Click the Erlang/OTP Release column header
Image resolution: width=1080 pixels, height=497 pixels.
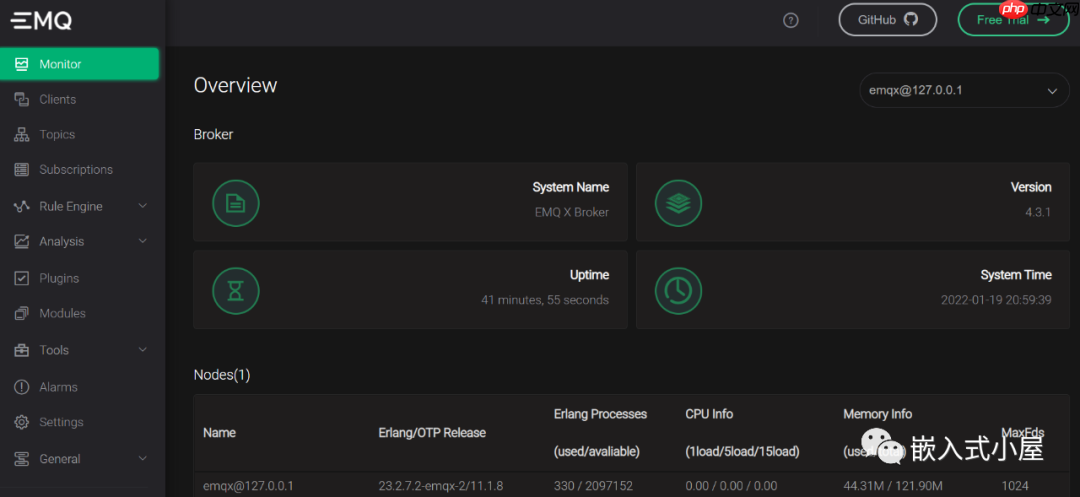432,433
